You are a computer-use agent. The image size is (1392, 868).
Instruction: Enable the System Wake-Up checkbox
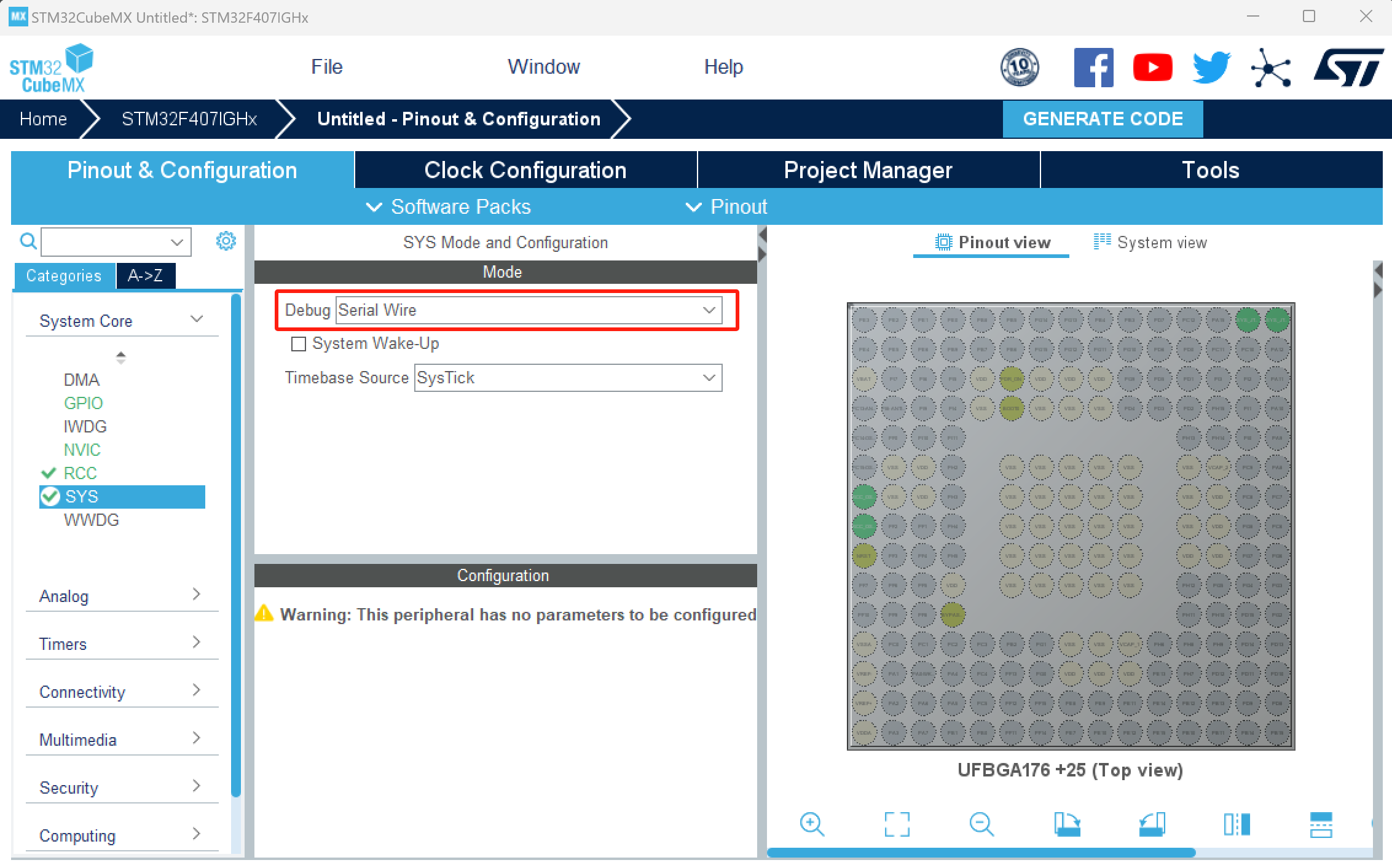(299, 344)
